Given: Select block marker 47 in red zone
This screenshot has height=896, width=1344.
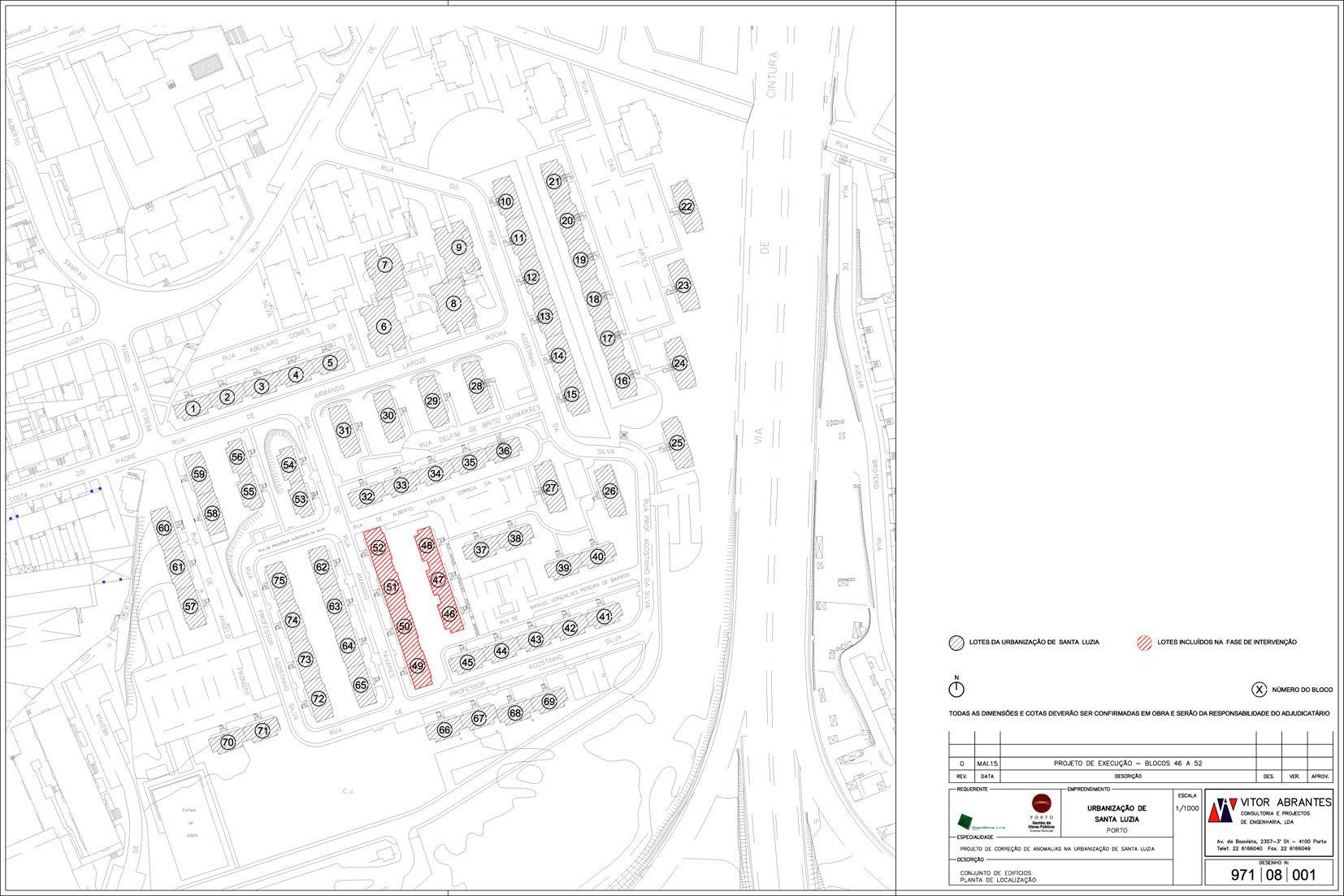Looking at the screenshot, I should [x=439, y=580].
